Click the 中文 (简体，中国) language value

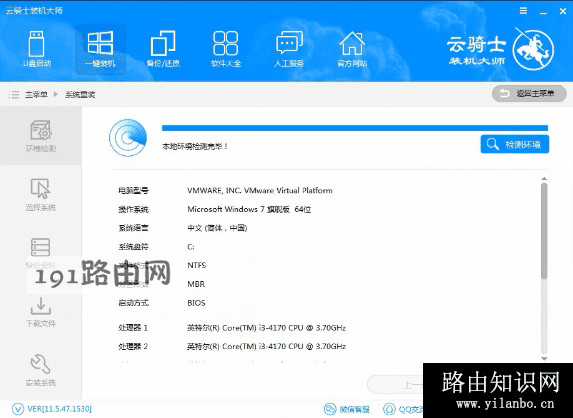217,228
